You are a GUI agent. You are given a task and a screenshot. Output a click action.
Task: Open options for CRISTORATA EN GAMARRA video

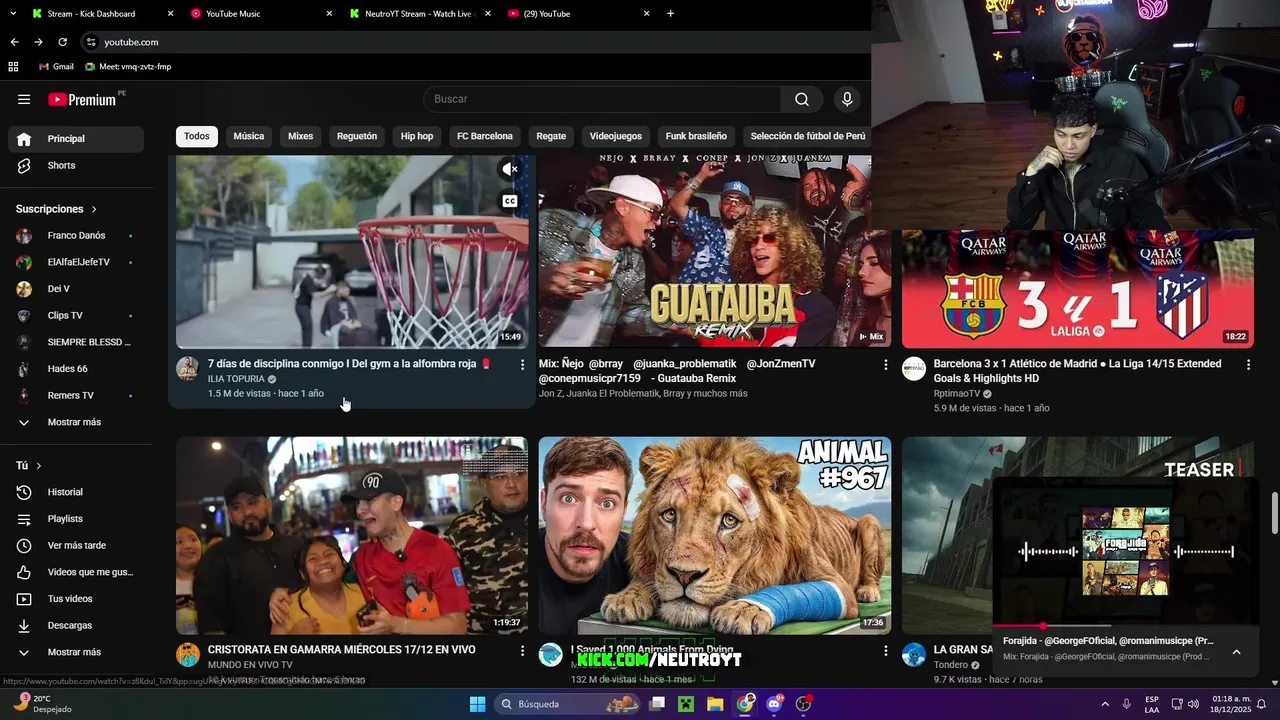click(x=522, y=651)
